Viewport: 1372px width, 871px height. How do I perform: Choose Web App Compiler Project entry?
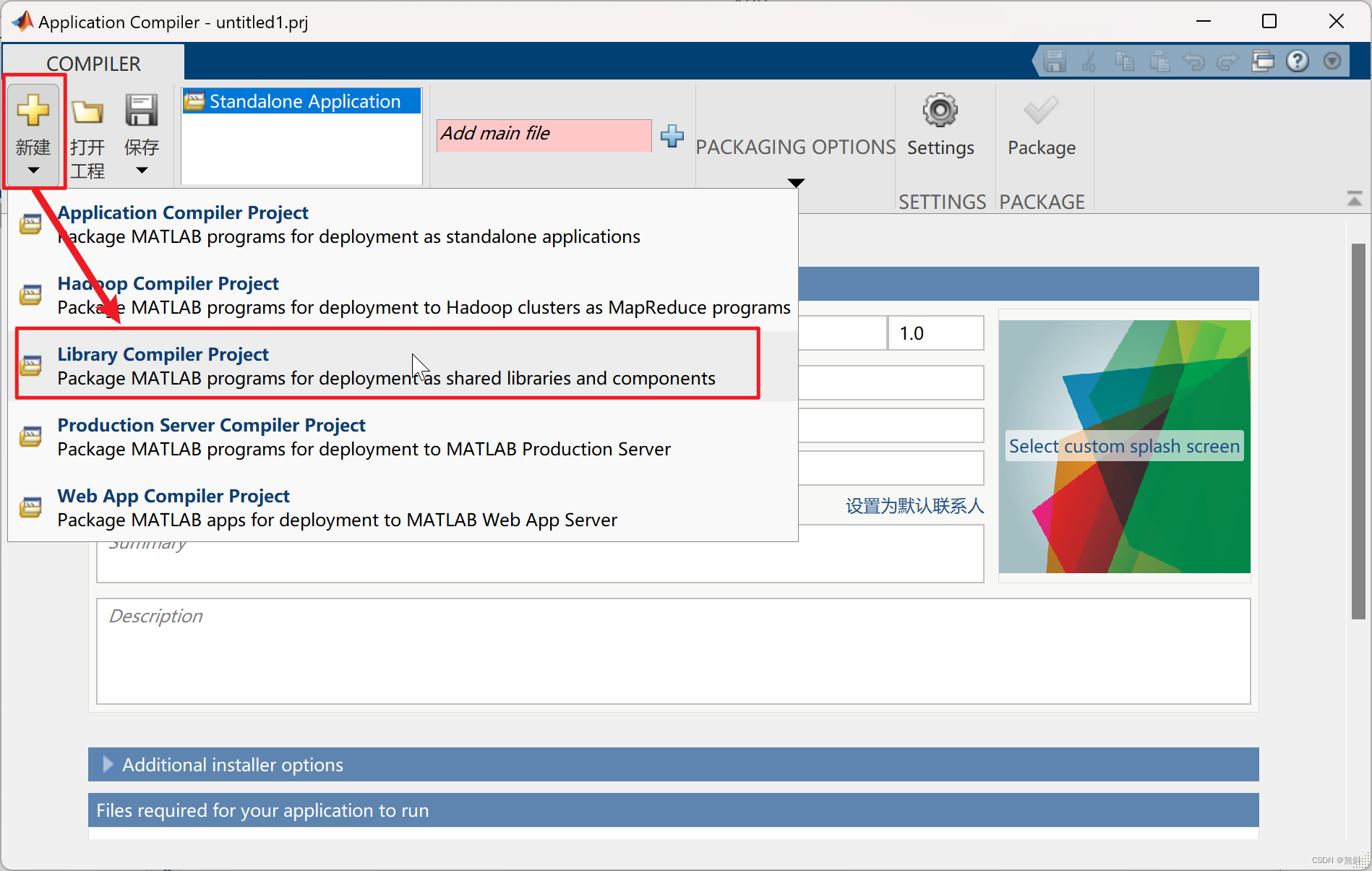pos(173,496)
